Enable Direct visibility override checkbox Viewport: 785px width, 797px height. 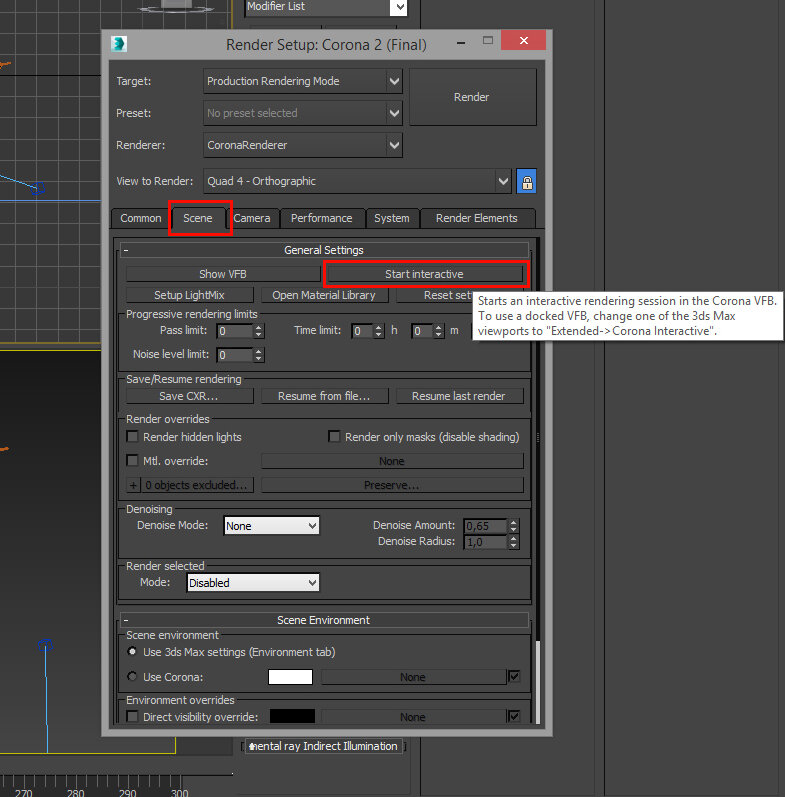(133, 717)
